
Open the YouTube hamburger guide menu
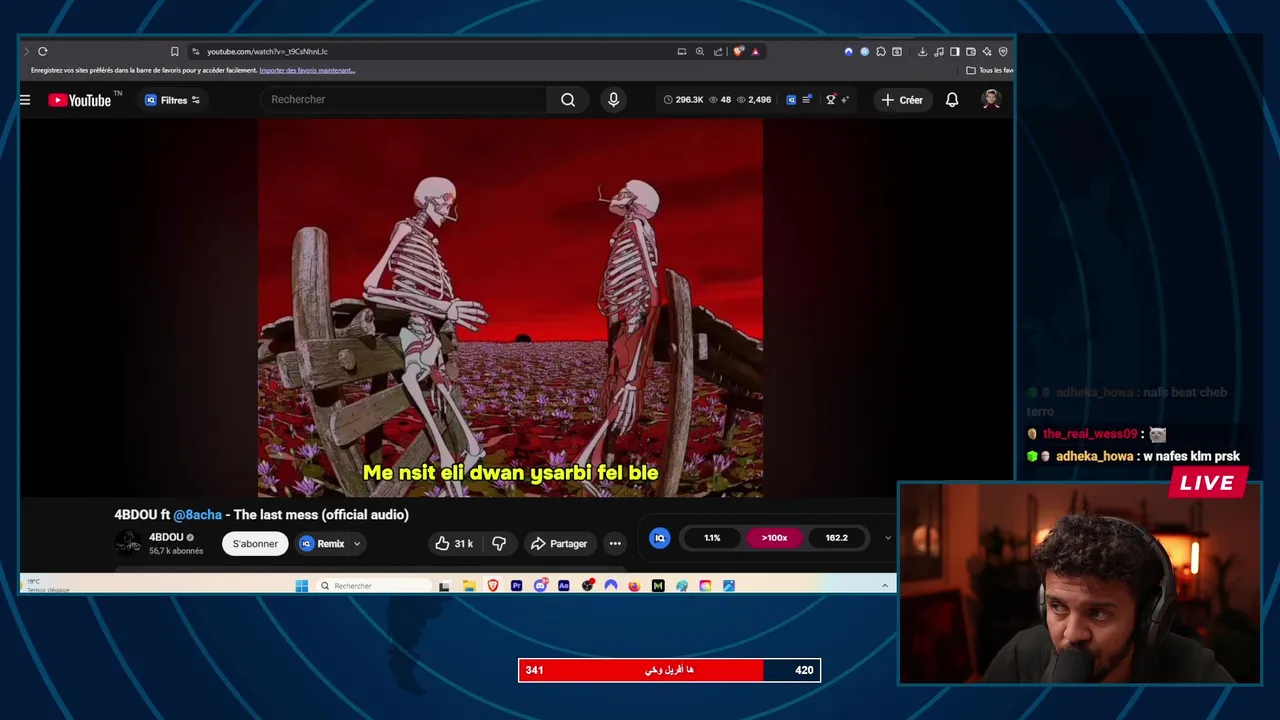[x=25, y=99]
